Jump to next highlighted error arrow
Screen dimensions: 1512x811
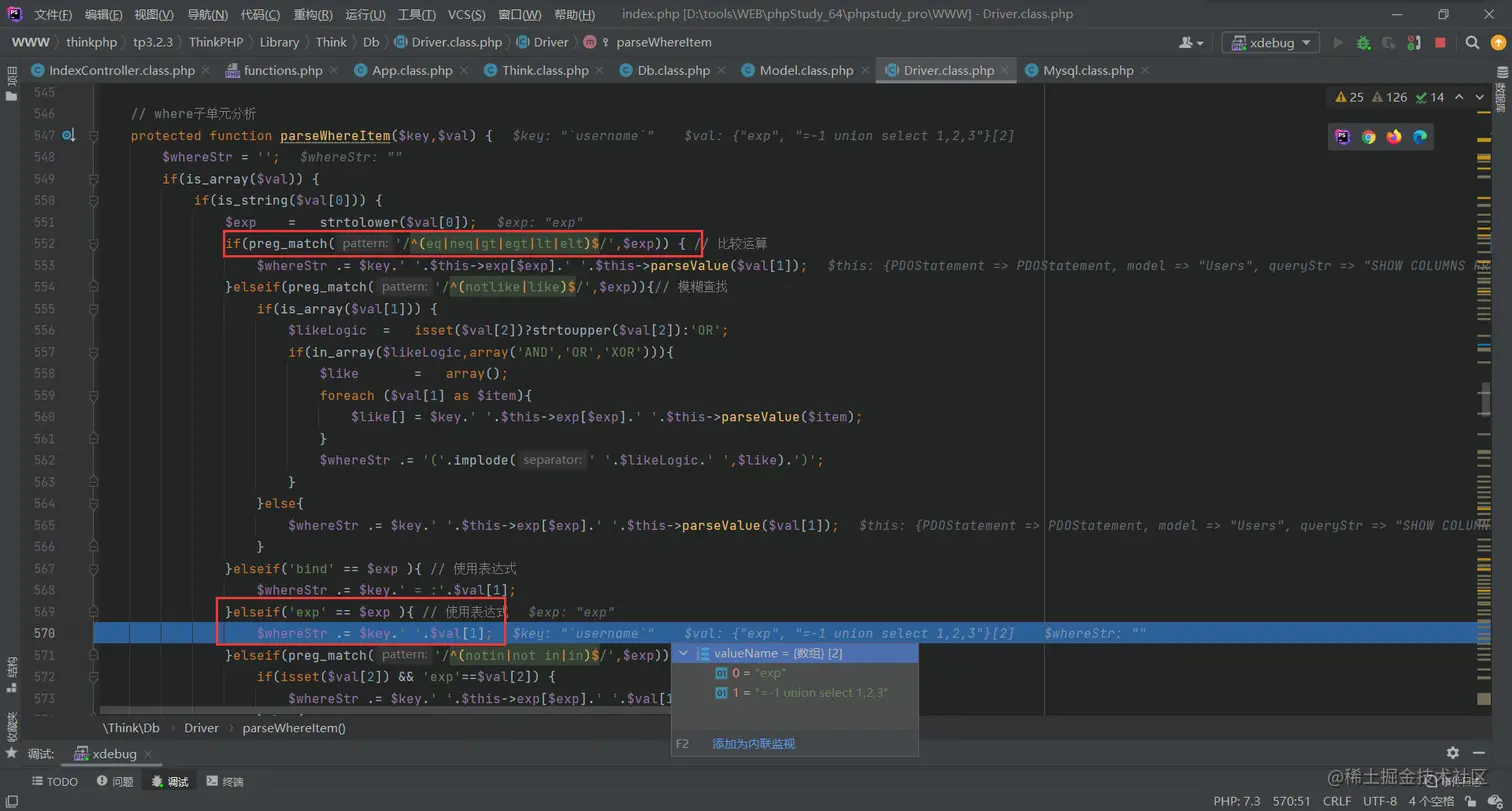click(1480, 97)
